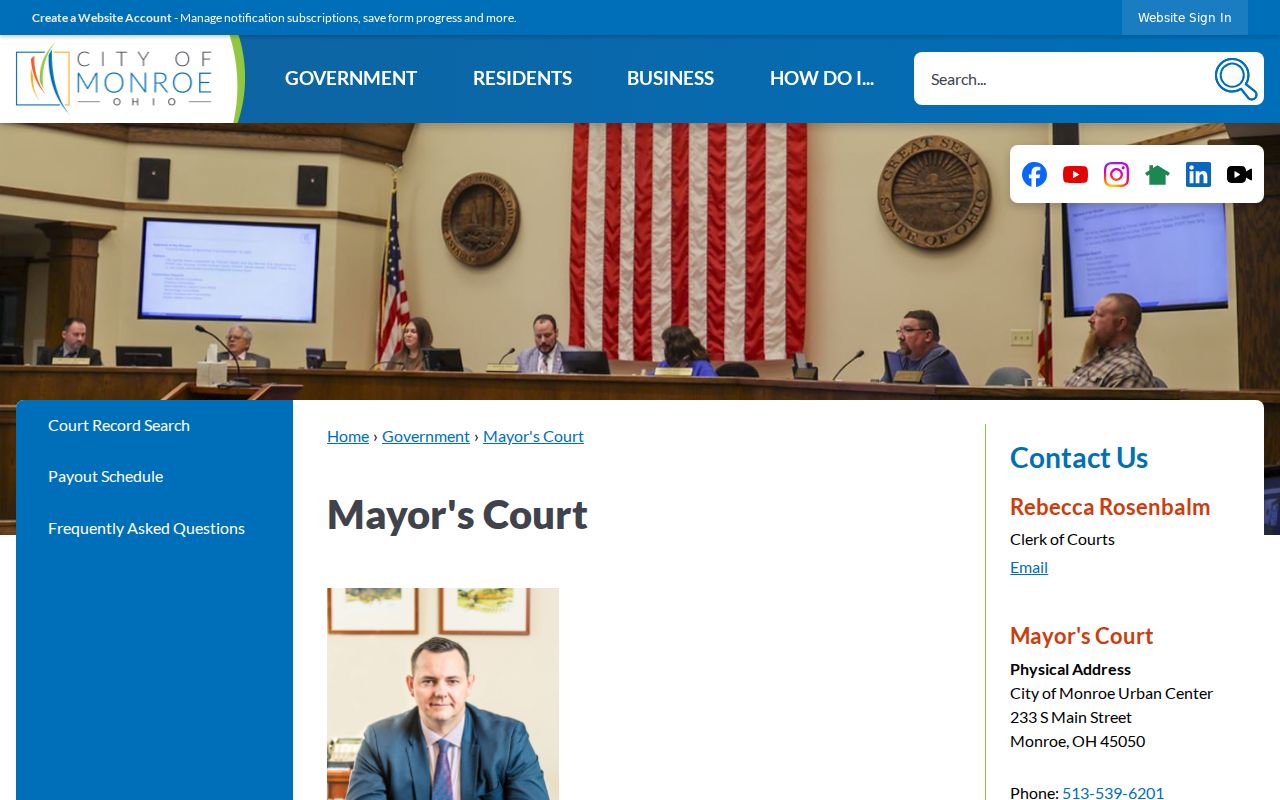Click the City of Monroe logo

point(114,78)
